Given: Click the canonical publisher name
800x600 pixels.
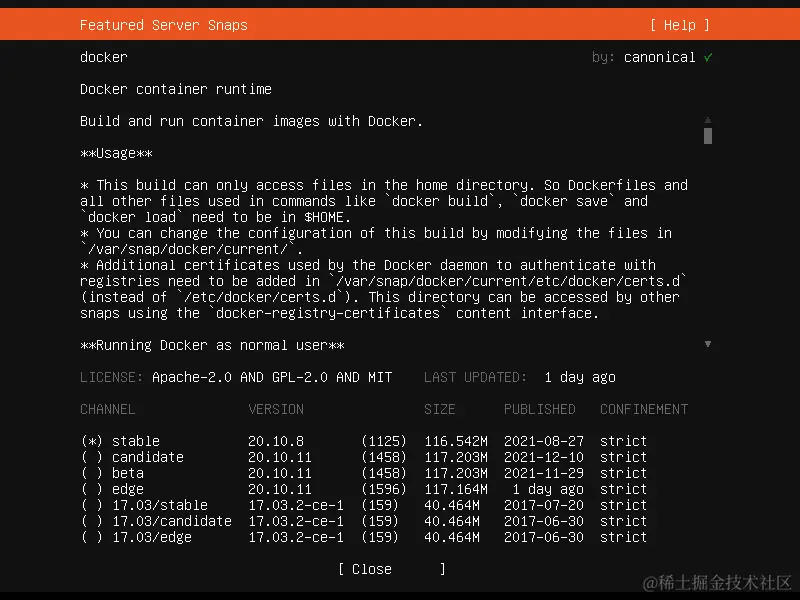Looking at the screenshot, I should pyautogui.click(x=659, y=57).
